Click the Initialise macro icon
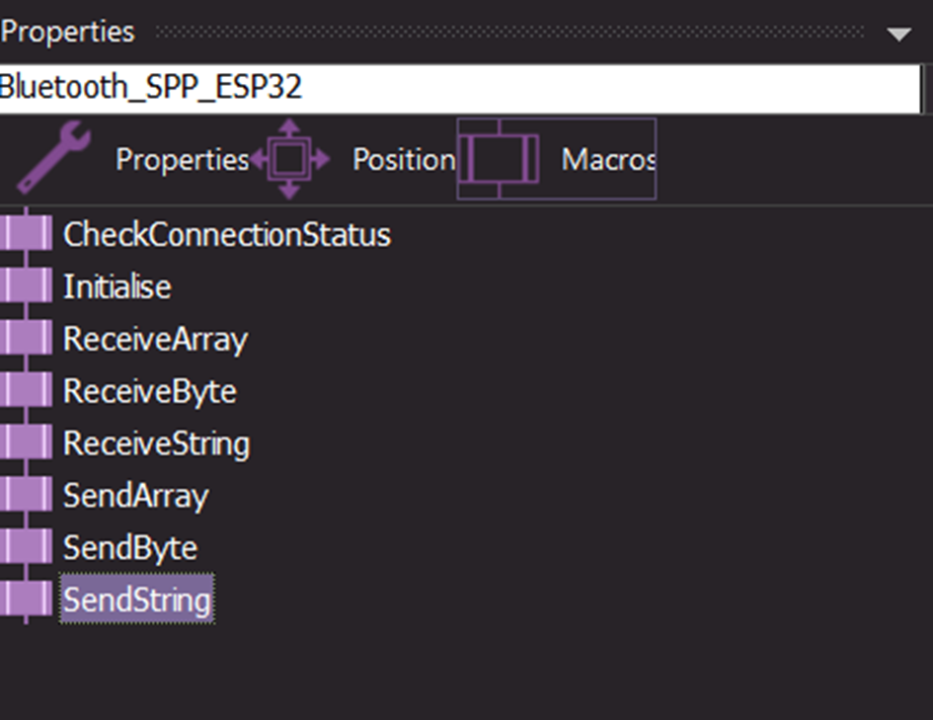Viewport: 933px width, 720px height. click(26, 287)
